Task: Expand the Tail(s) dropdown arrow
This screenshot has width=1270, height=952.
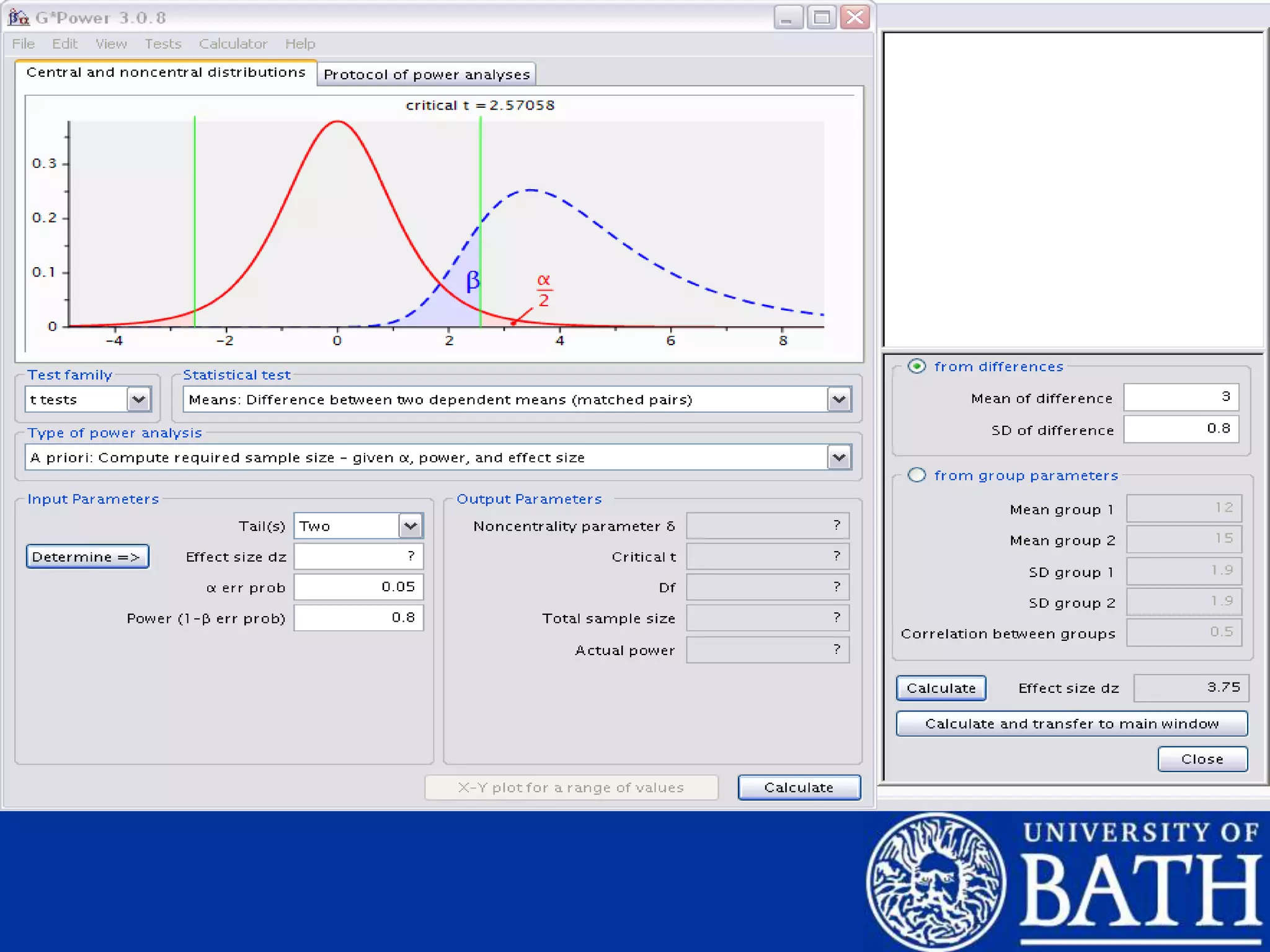Action: [410, 526]
